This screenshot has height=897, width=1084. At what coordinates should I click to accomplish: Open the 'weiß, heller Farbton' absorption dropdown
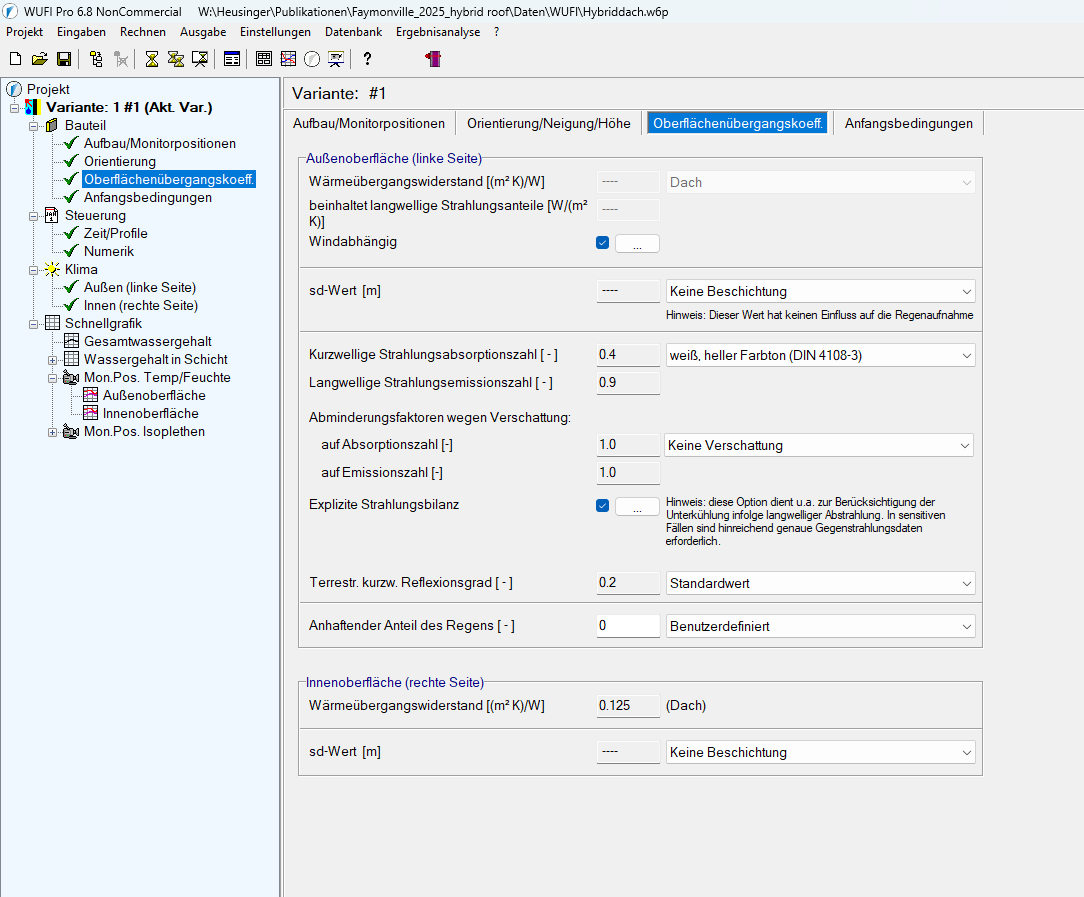[x=819, y=355]
